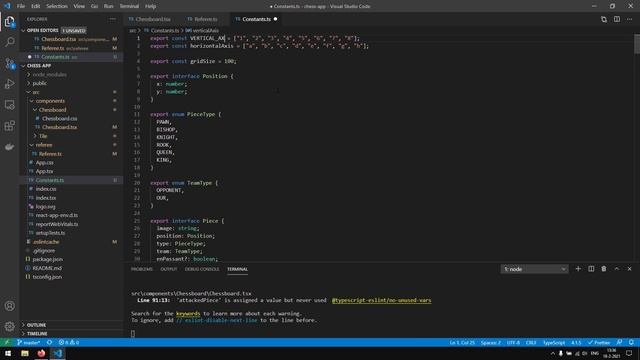Open editor More Actions ellipsis
The image size is (640, 360).
click(x=629, y=19)
